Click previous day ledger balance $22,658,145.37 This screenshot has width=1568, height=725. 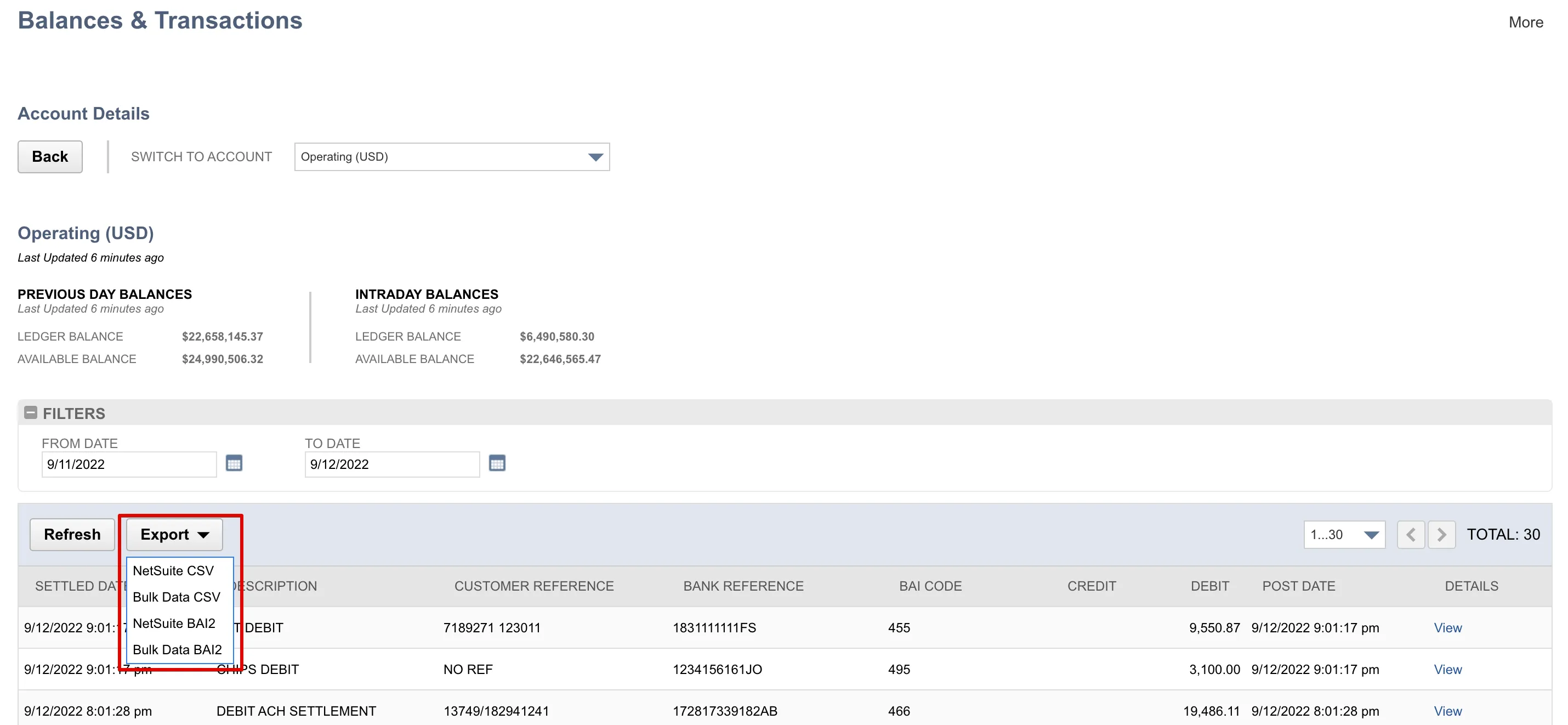[222, 337]
